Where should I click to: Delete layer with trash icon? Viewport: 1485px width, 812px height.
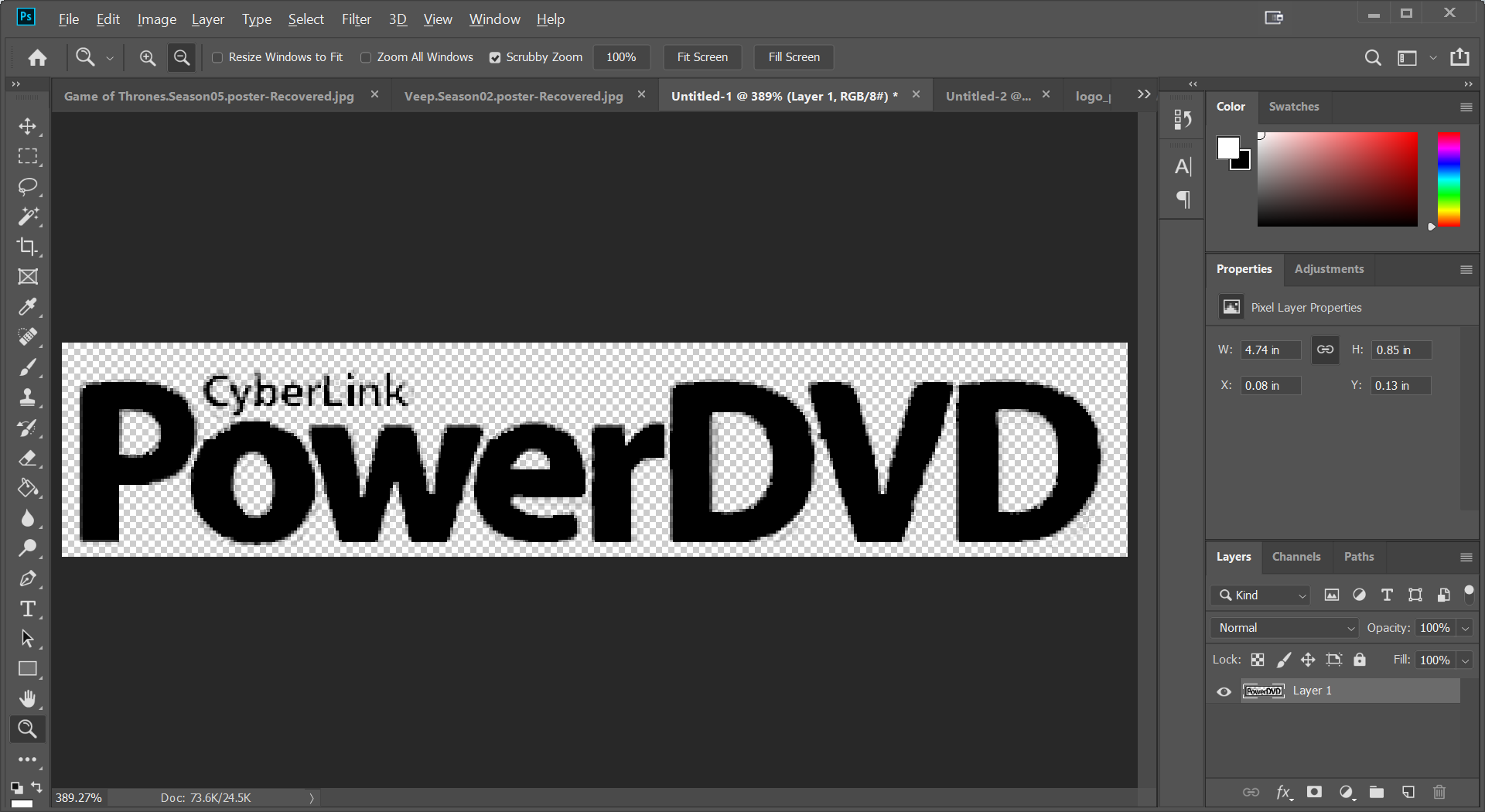coord(1439,792)
